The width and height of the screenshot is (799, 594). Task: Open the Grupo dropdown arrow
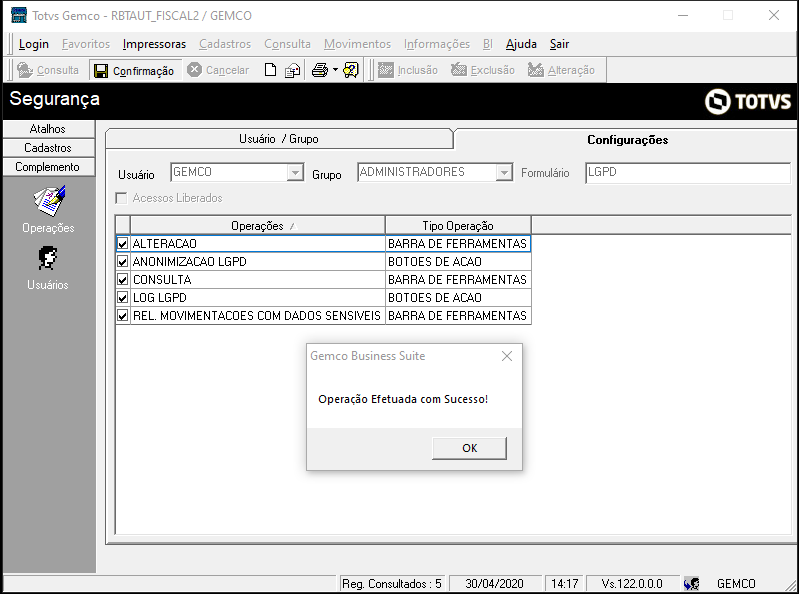504,173
